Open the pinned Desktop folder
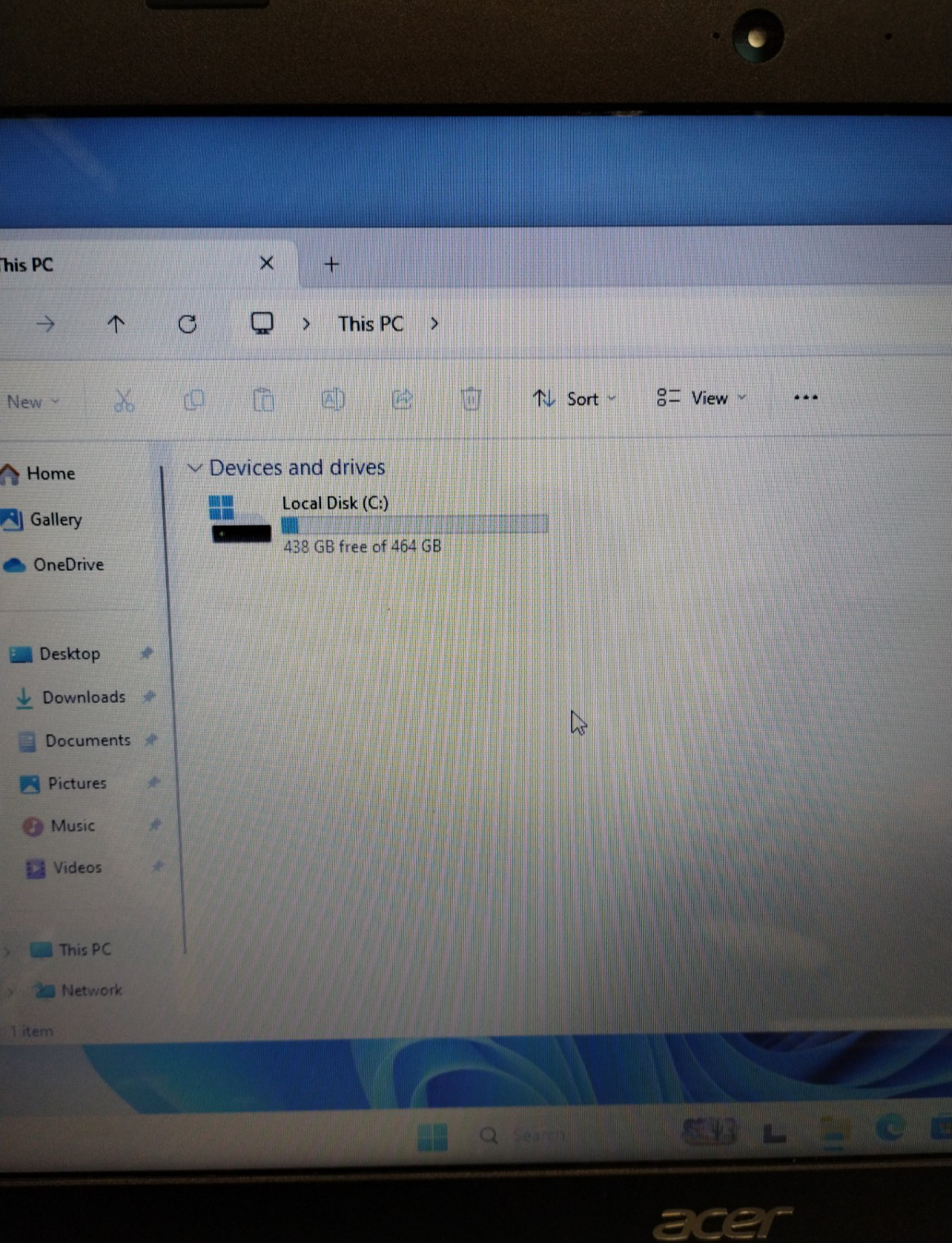Image resolution: width=952 pixels, height=1243 pixels. tap(54, 654)
